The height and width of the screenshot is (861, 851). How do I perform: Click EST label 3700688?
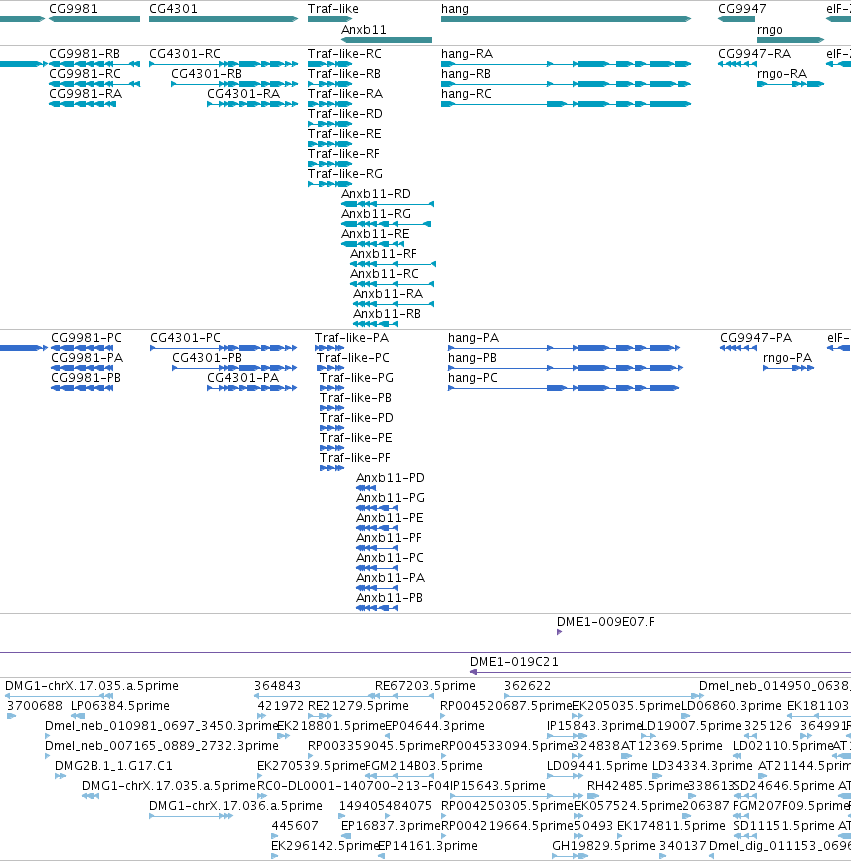(x=35, y=706)
